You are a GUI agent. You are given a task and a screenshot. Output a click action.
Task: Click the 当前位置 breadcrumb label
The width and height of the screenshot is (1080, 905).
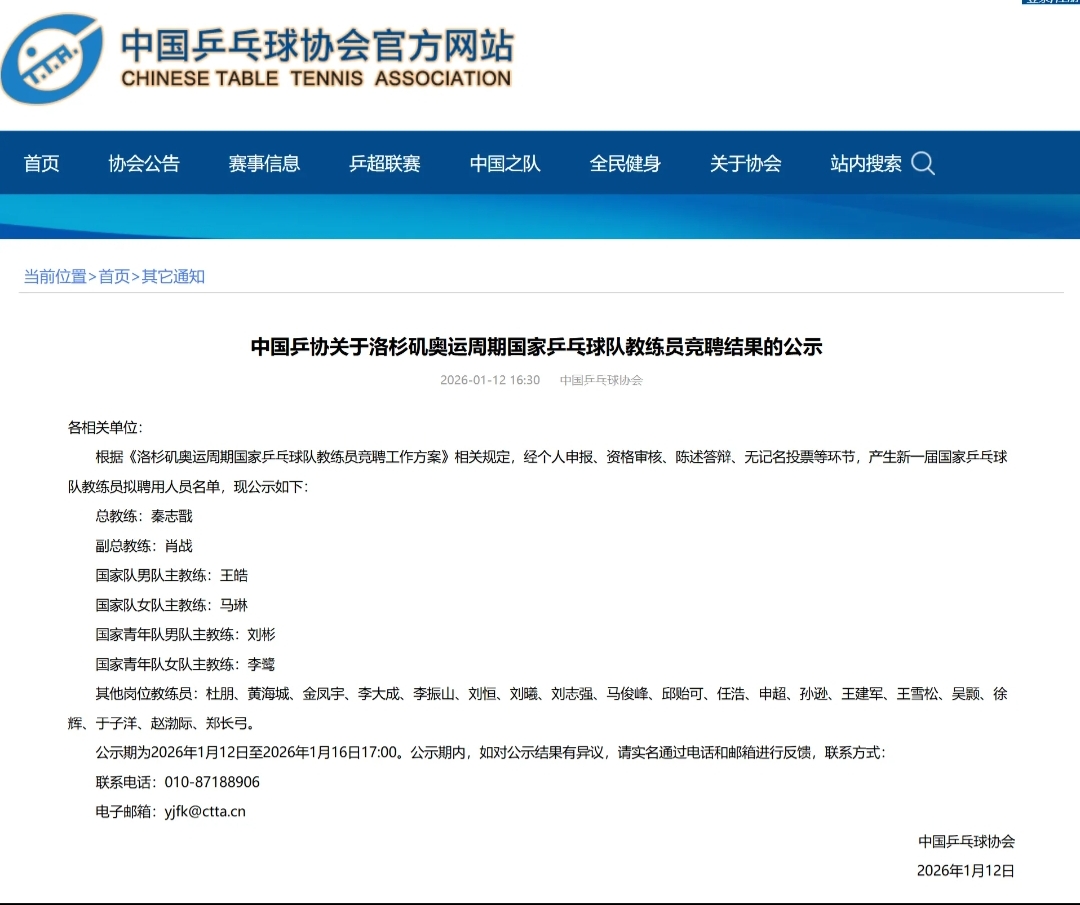tap(55, 278)
